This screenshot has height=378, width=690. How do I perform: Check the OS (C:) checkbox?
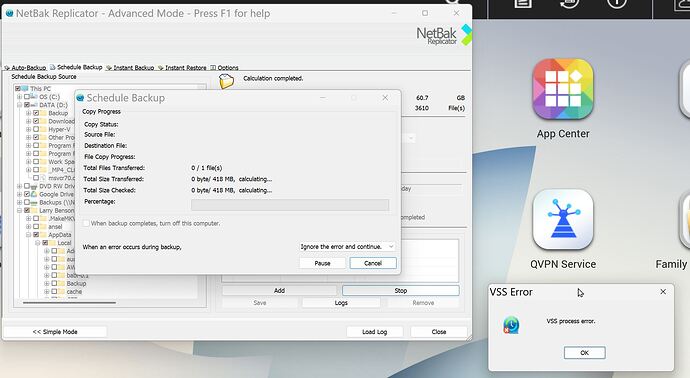(x=27, y=96)
